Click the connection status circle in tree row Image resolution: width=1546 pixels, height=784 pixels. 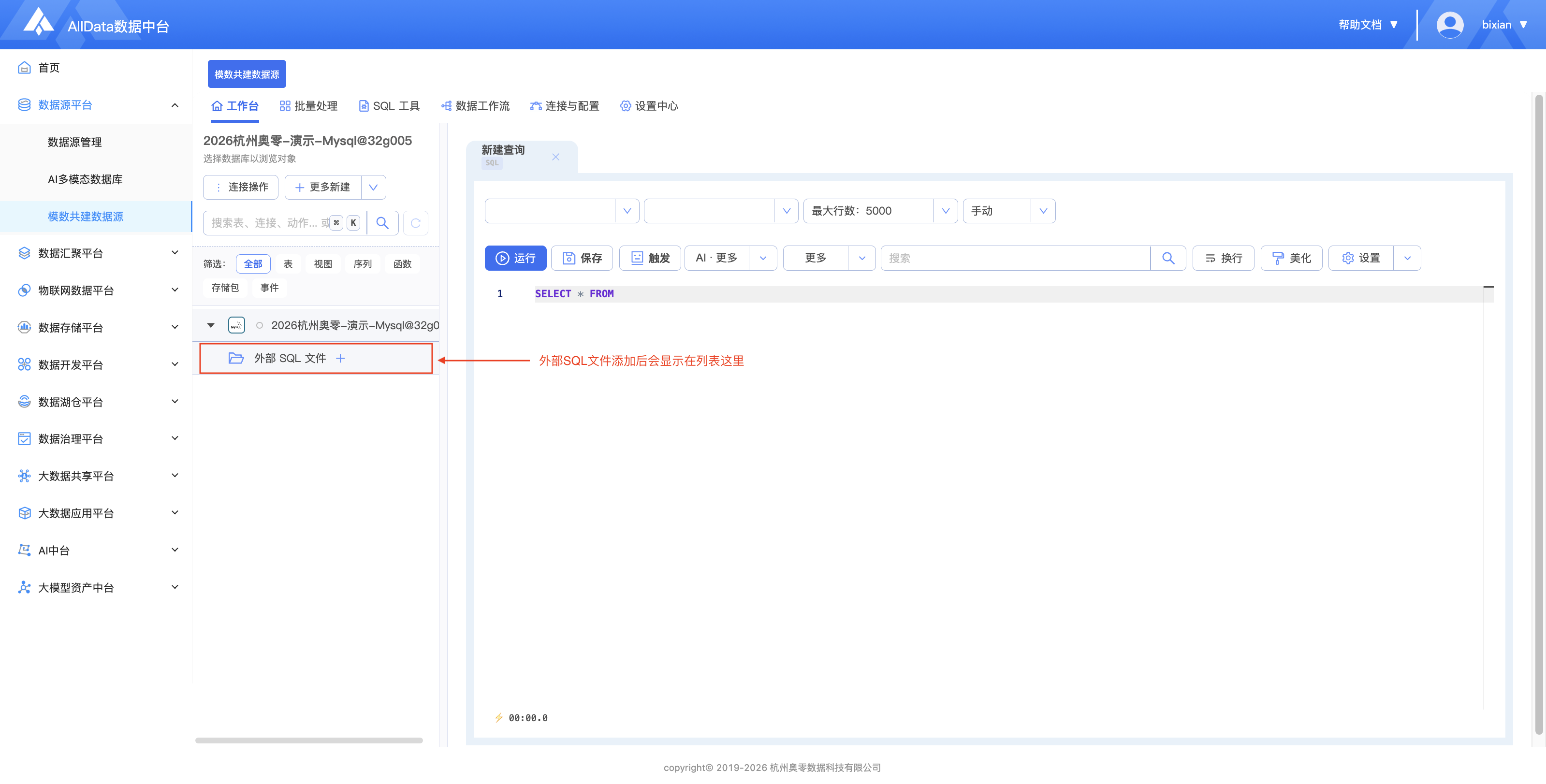point(259,325)
